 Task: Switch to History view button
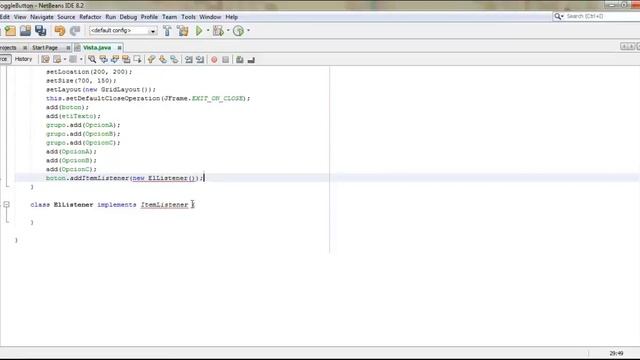[x=23, y=59]
